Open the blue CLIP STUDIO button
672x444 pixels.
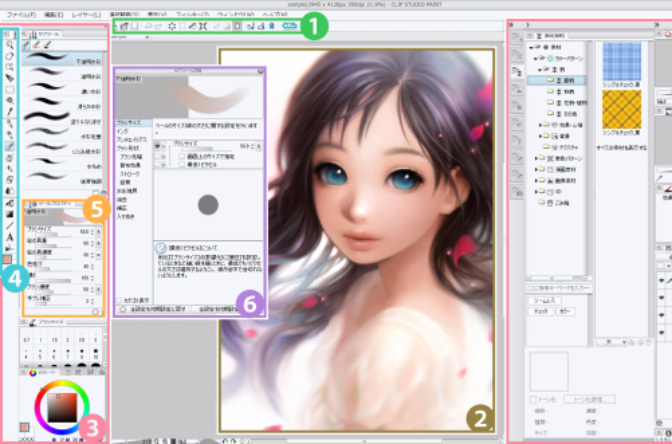click(290, 26)
